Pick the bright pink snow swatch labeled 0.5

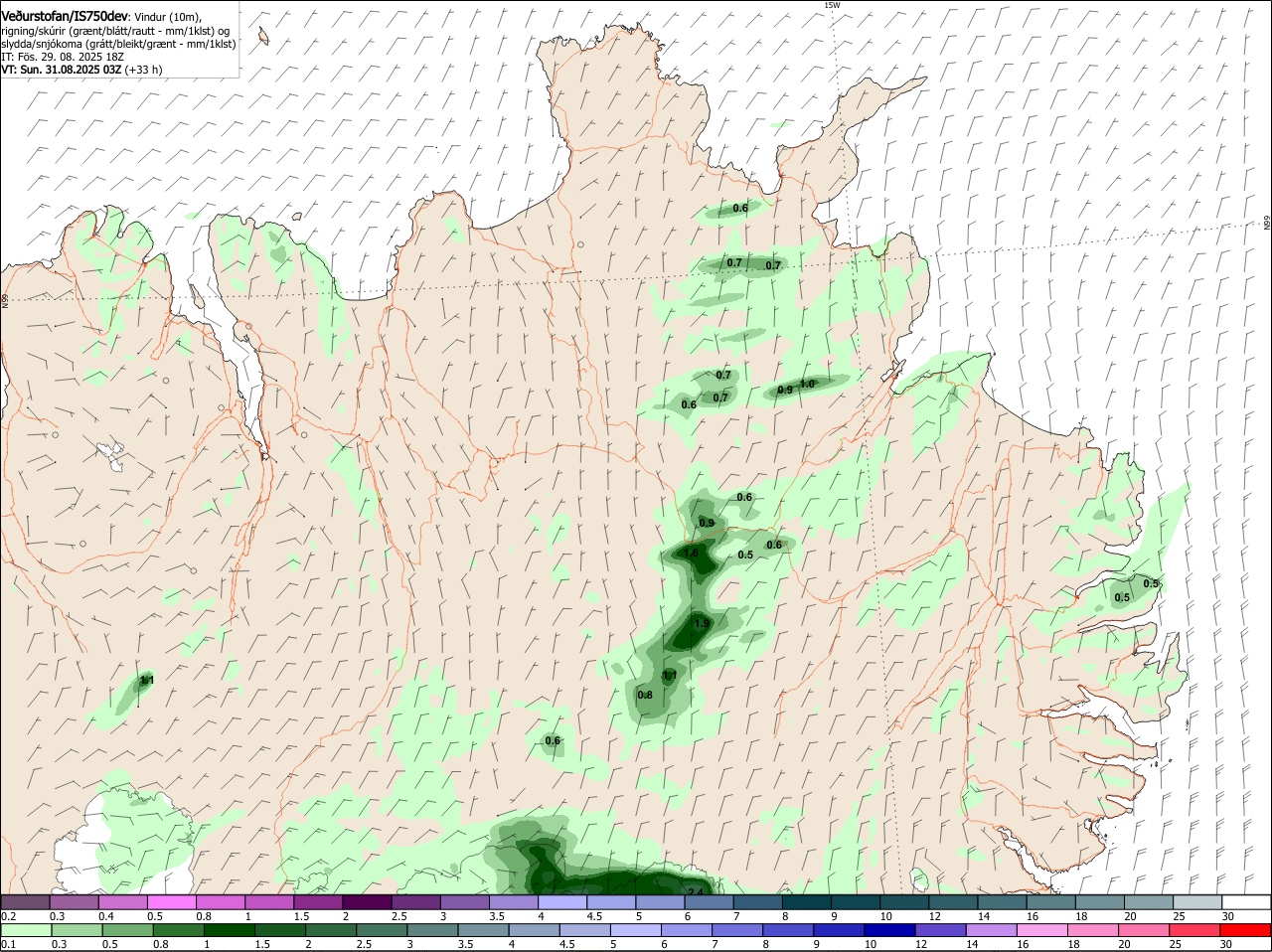(x=171, y=901)
